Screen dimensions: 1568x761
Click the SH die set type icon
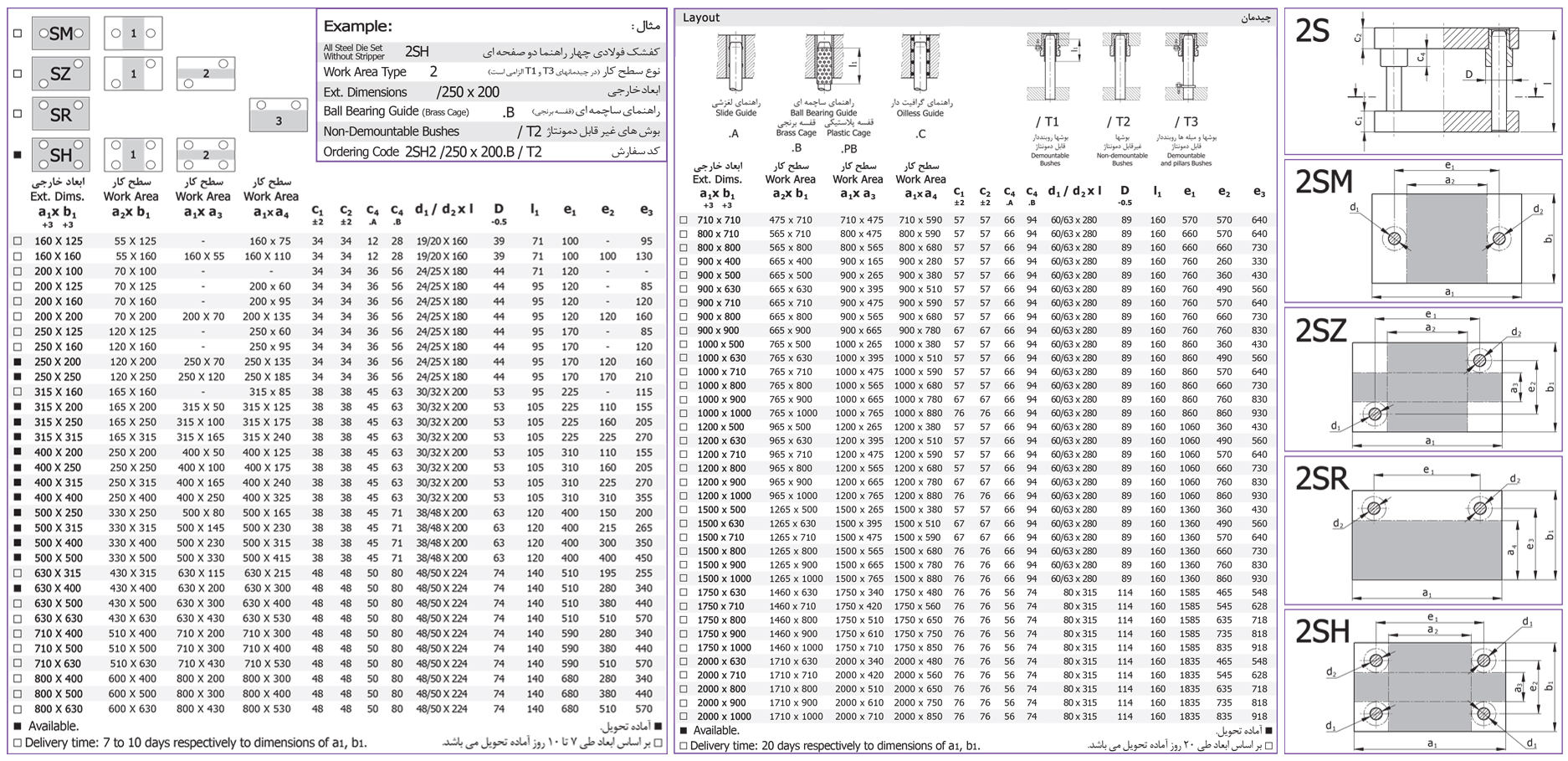(60, 155)
